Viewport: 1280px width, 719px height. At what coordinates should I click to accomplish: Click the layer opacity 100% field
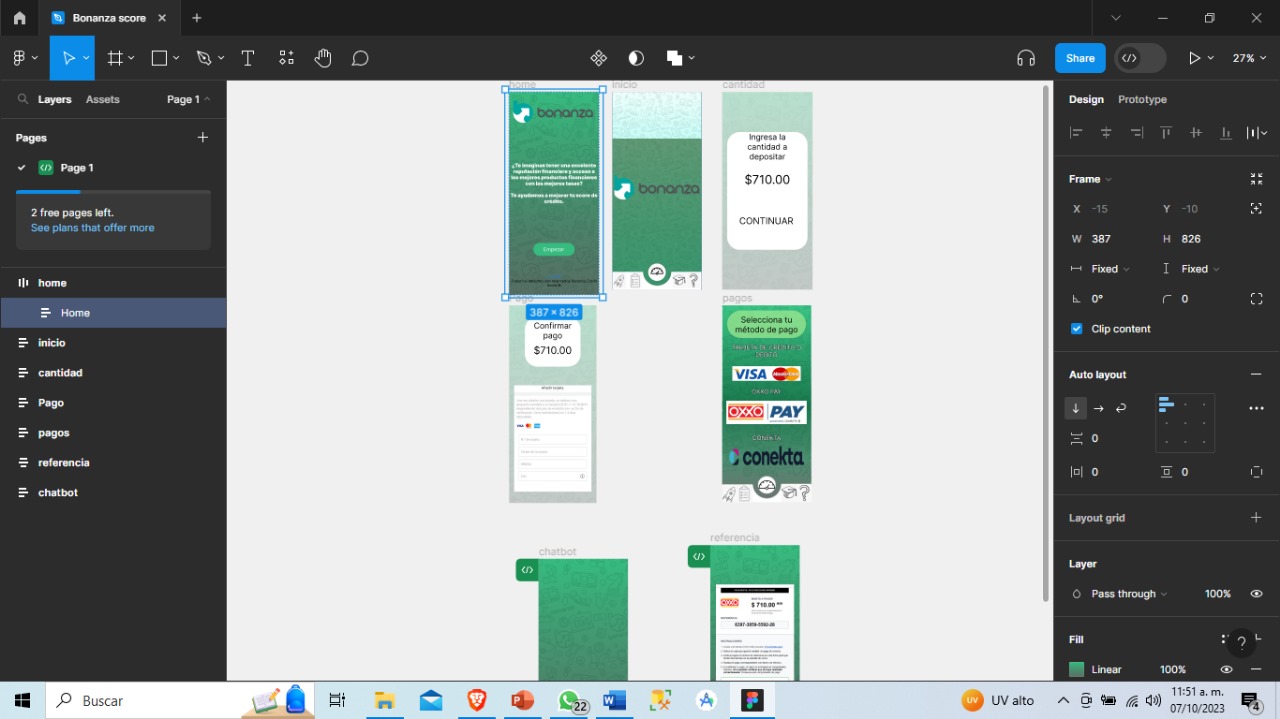pyautogui.click(x=1217, y=594)
